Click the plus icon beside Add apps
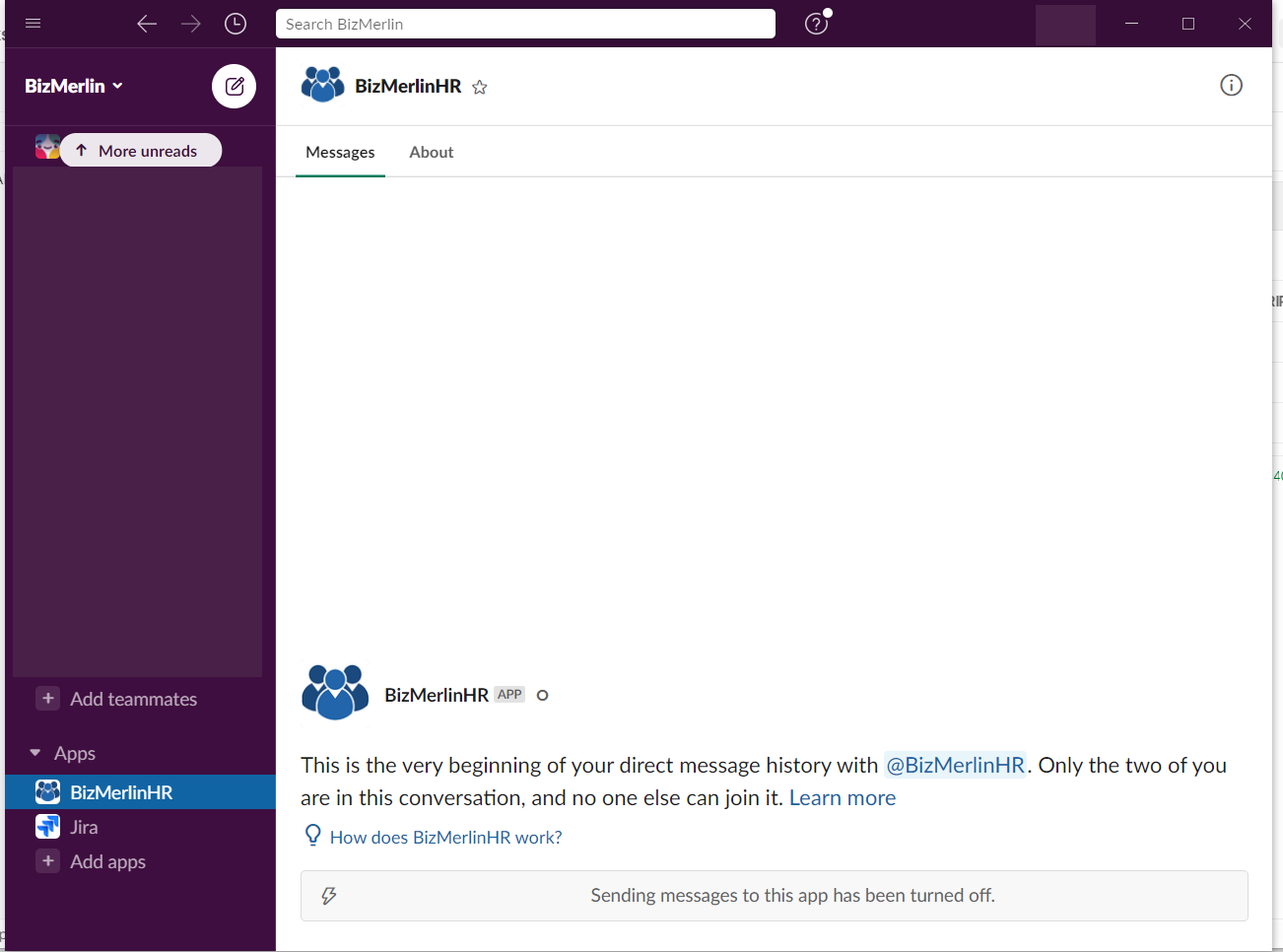This screenshot has width=1283, height=952. tap(47, 860)
